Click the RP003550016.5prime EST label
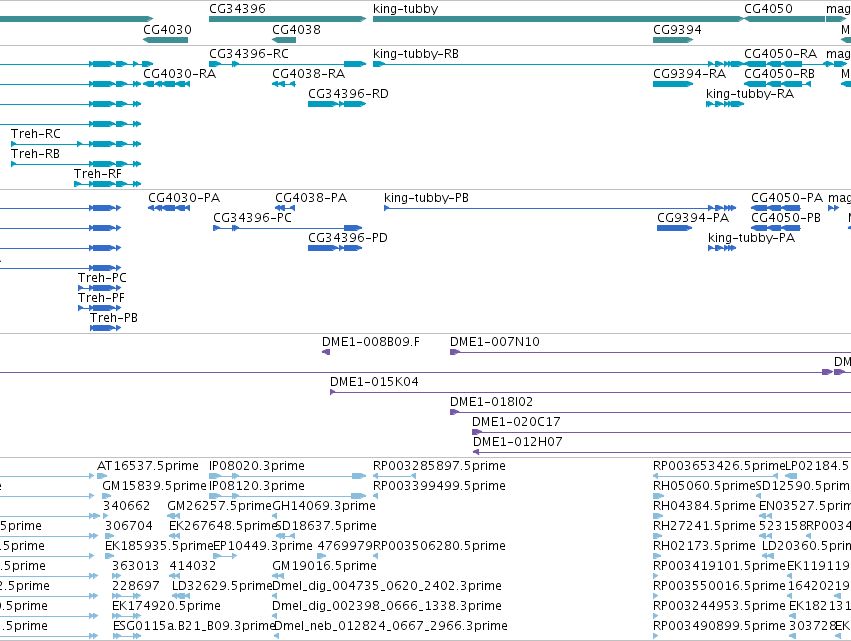Image resolution: width=851 pixels, height=641 pixels. click(719, 587)
